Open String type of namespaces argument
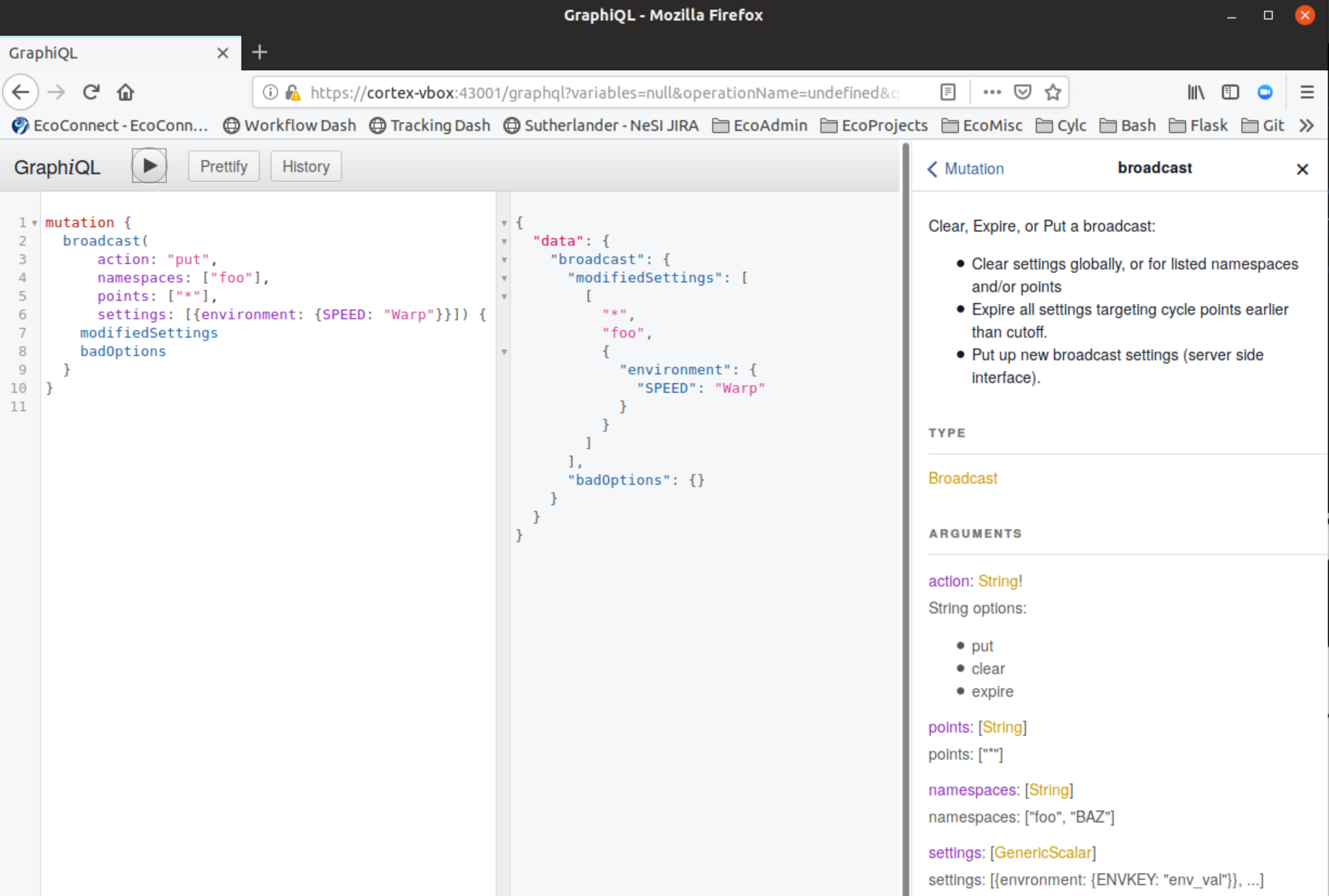 tap(1049, 790)
